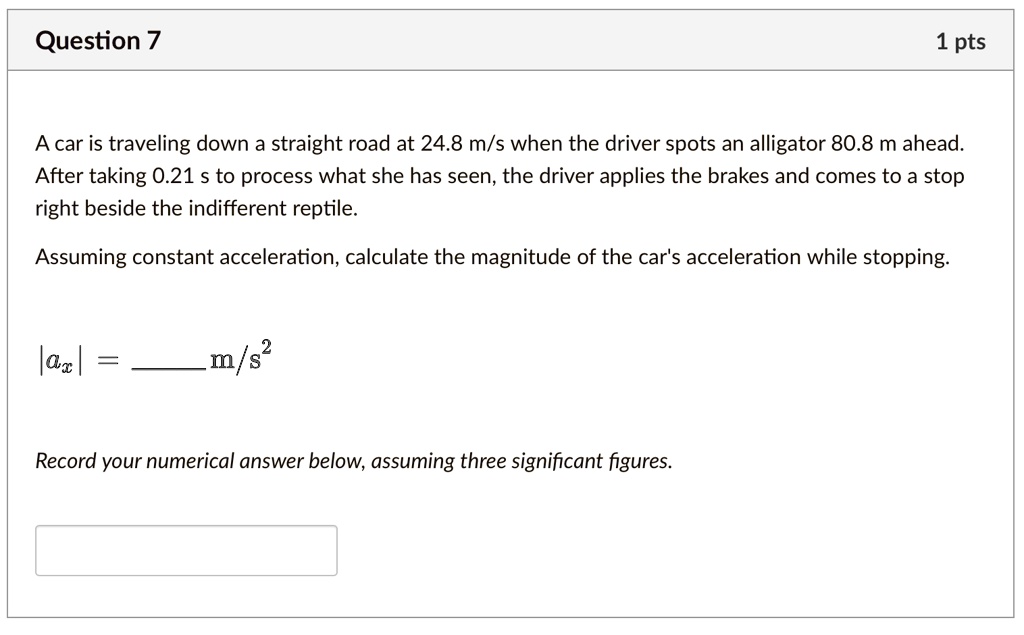Viewport: 1024px width, 635px height.
Task: Click the italicized recording instructions text
Action: coord(353,460)
